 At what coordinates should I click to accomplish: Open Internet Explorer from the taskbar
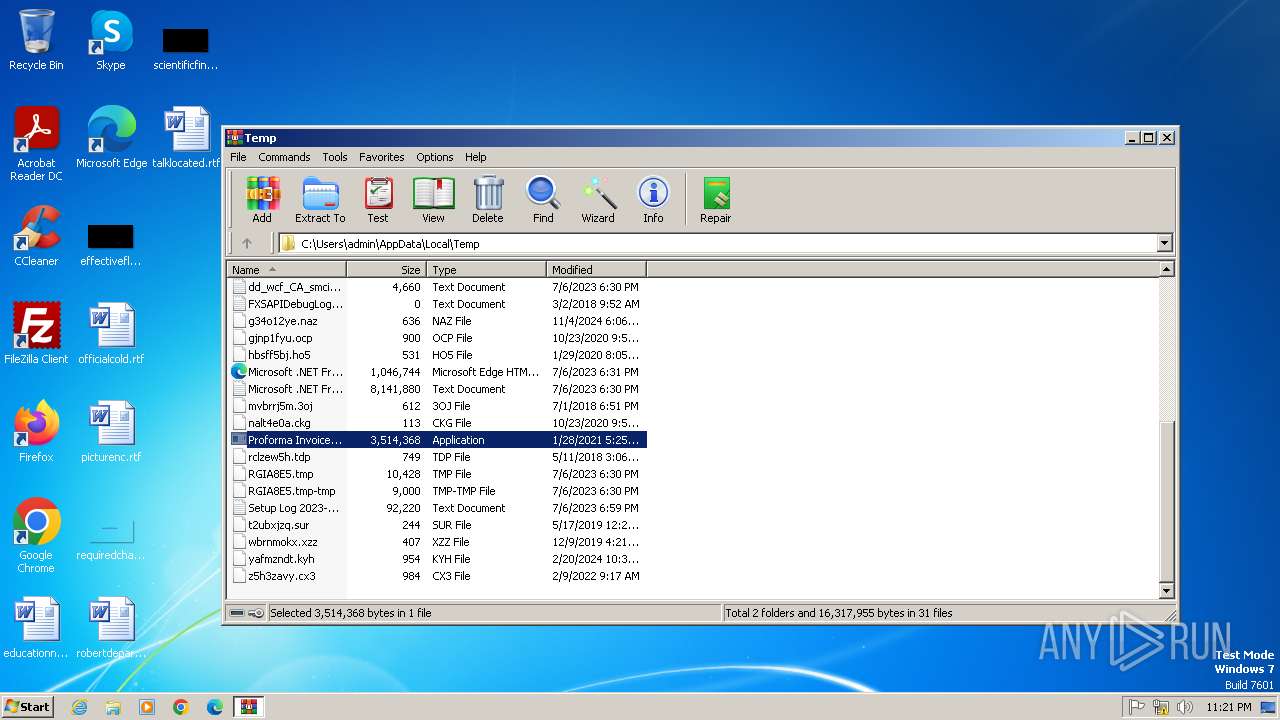coord(79,707)
